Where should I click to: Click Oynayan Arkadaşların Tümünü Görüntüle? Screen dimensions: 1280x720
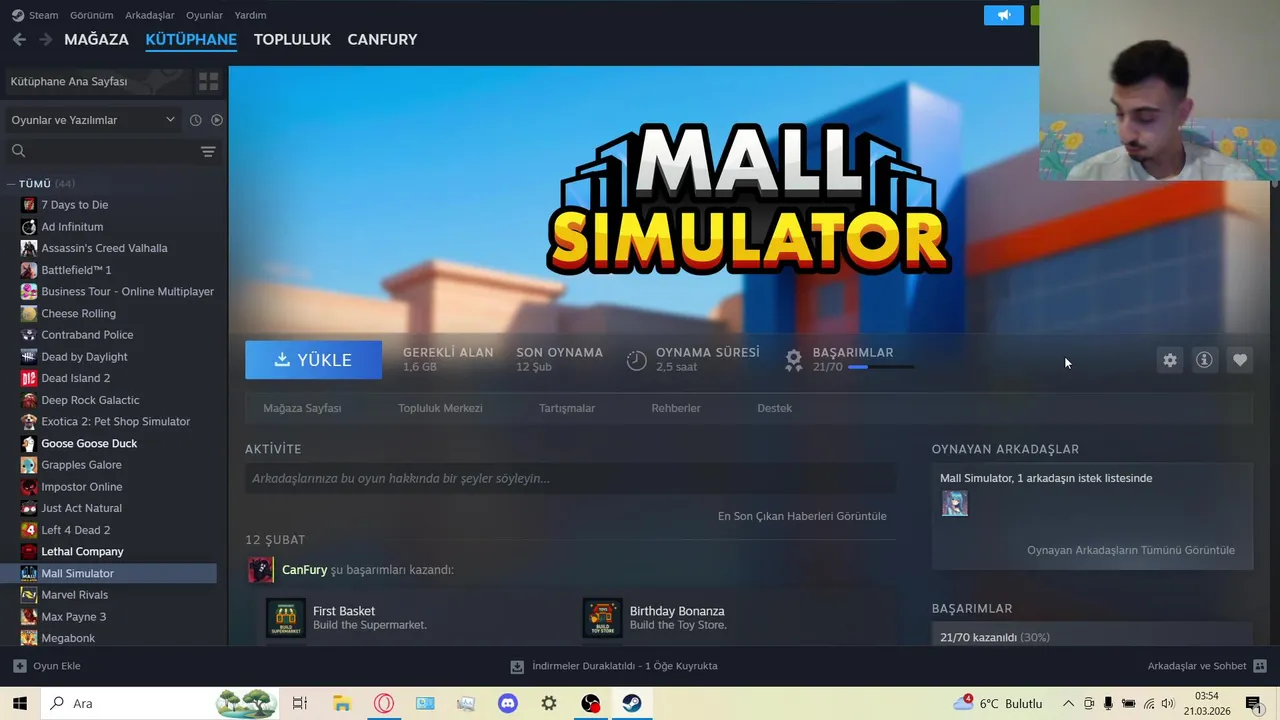(1130, 550)
